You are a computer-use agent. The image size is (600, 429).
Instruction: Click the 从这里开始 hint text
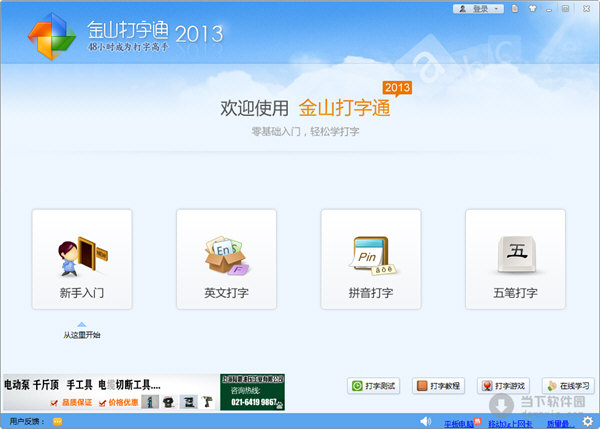tap(82, 335)
